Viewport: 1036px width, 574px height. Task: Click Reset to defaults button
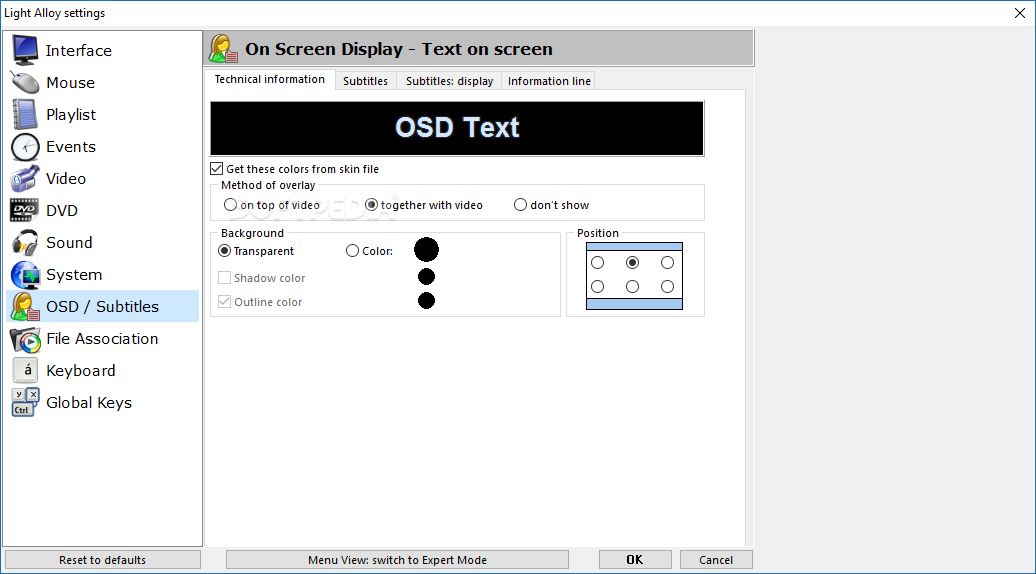click(x=102, y=560)
